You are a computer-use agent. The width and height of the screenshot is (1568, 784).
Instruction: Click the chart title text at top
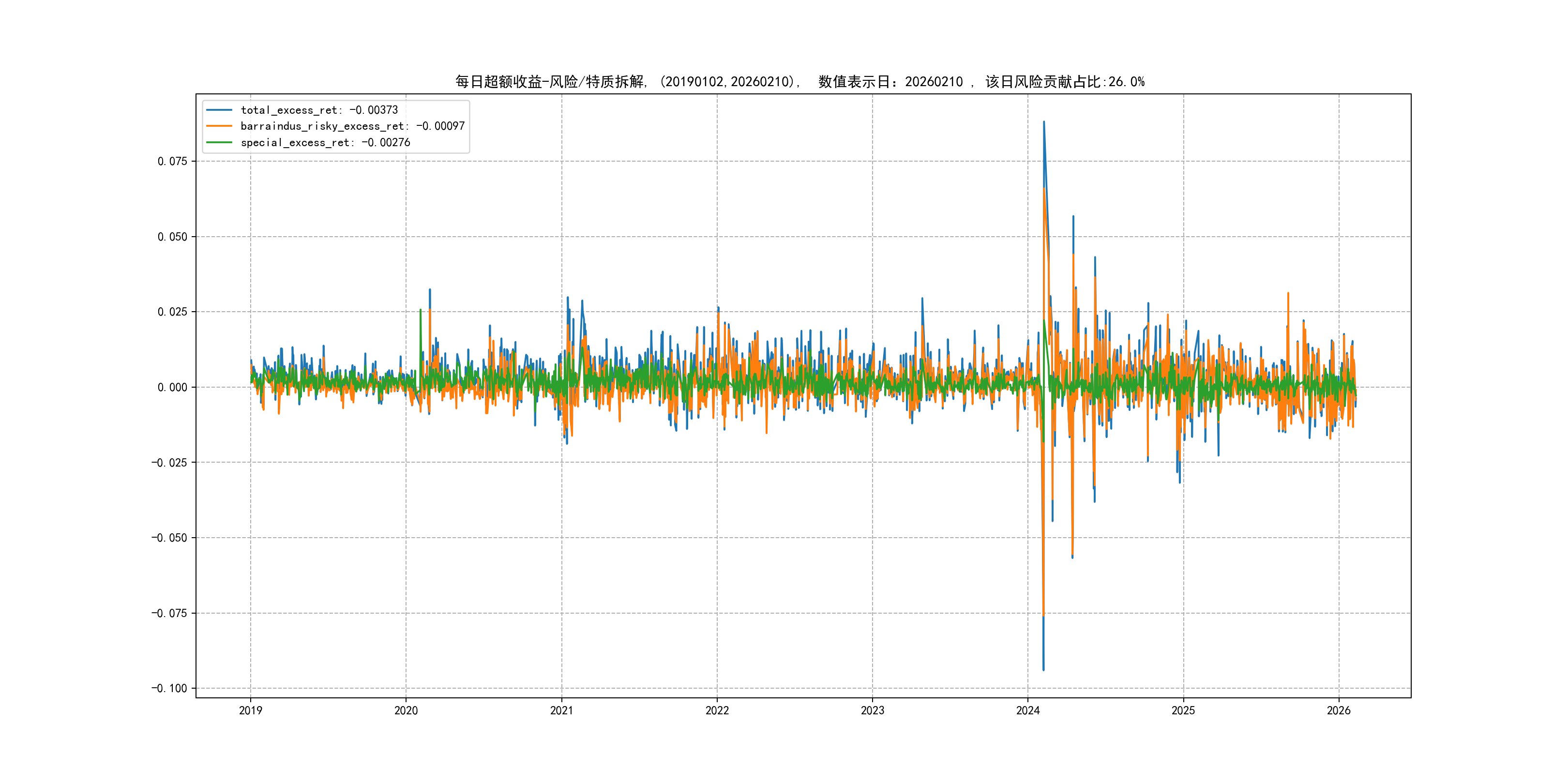click(800, 82)
